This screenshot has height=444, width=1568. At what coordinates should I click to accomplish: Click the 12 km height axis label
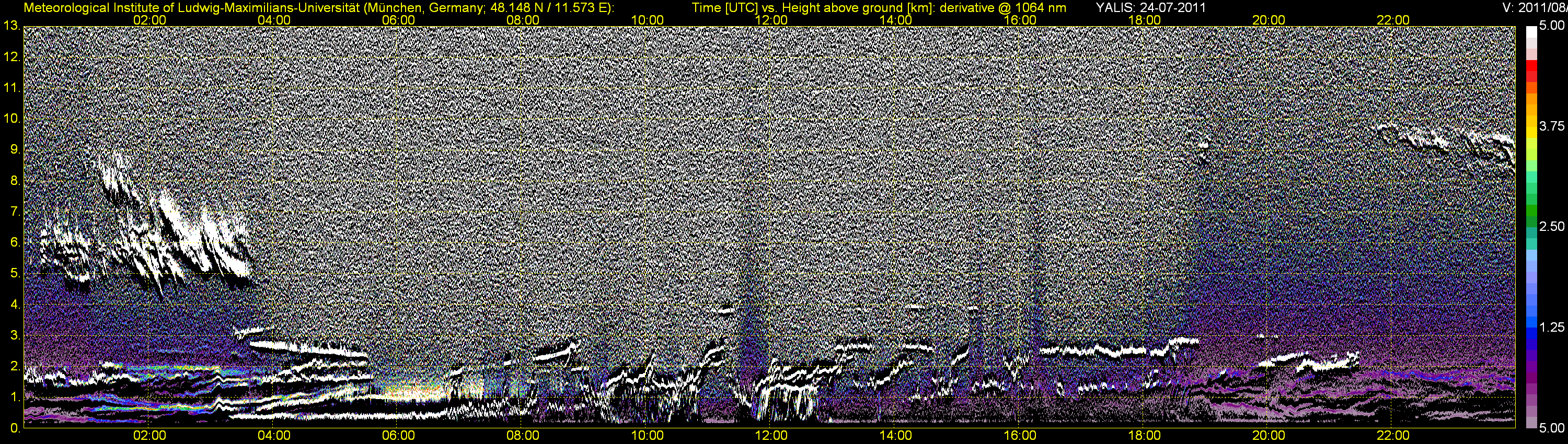tap(11, 57)
